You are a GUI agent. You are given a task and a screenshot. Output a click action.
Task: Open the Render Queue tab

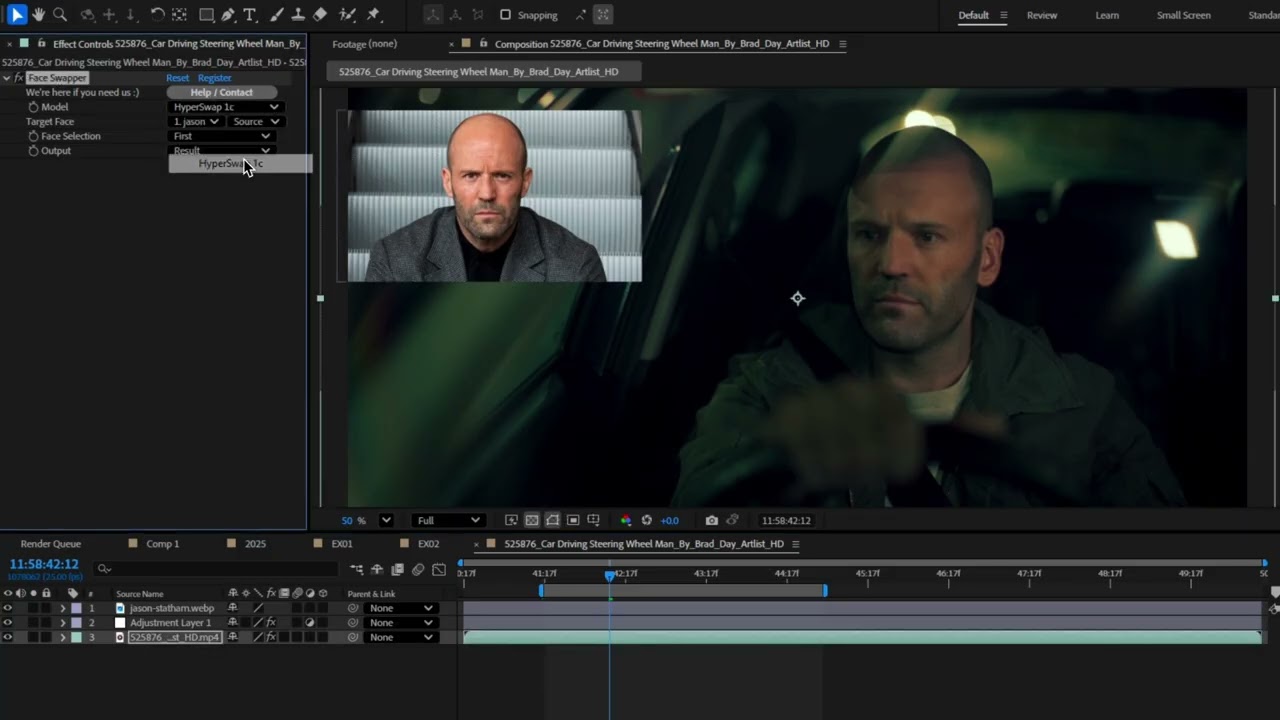[x=51, y=544]
